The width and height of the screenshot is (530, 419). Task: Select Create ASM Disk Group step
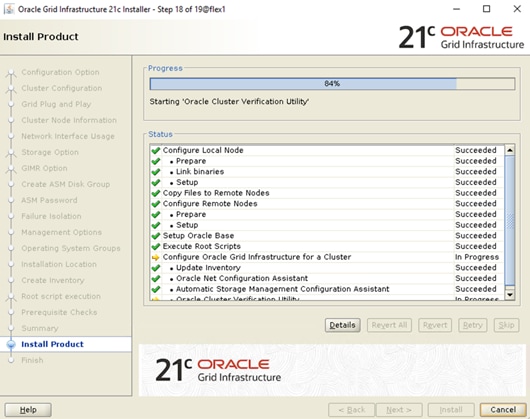click(66, 184)
